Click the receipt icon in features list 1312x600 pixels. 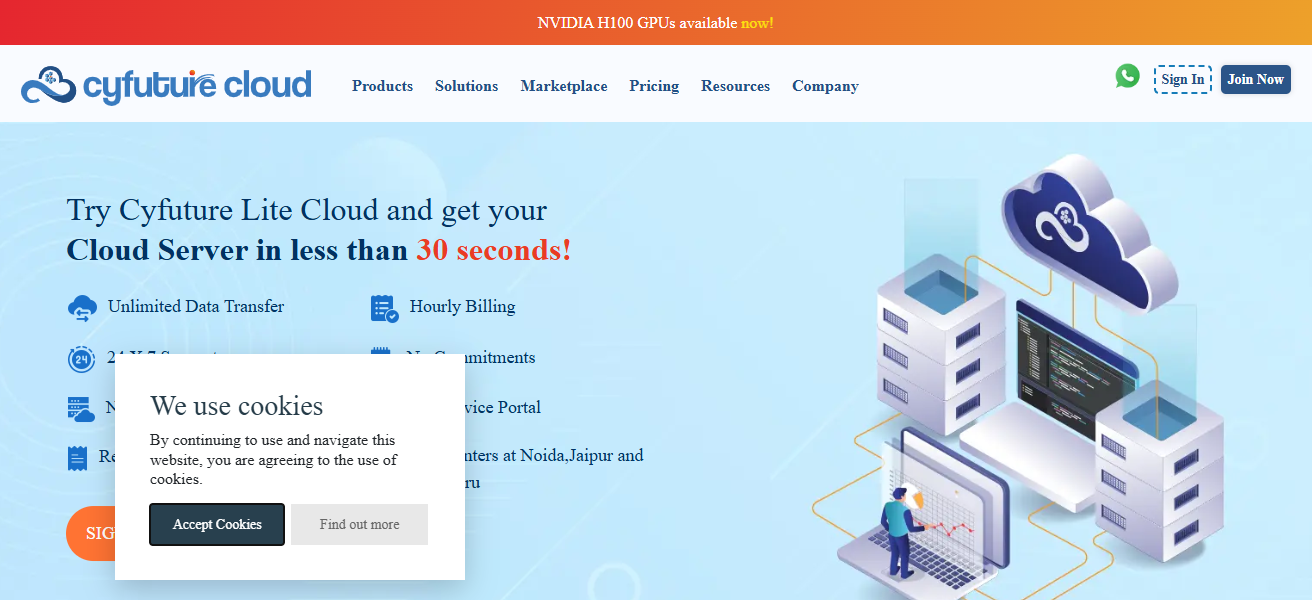pos(77,458)
